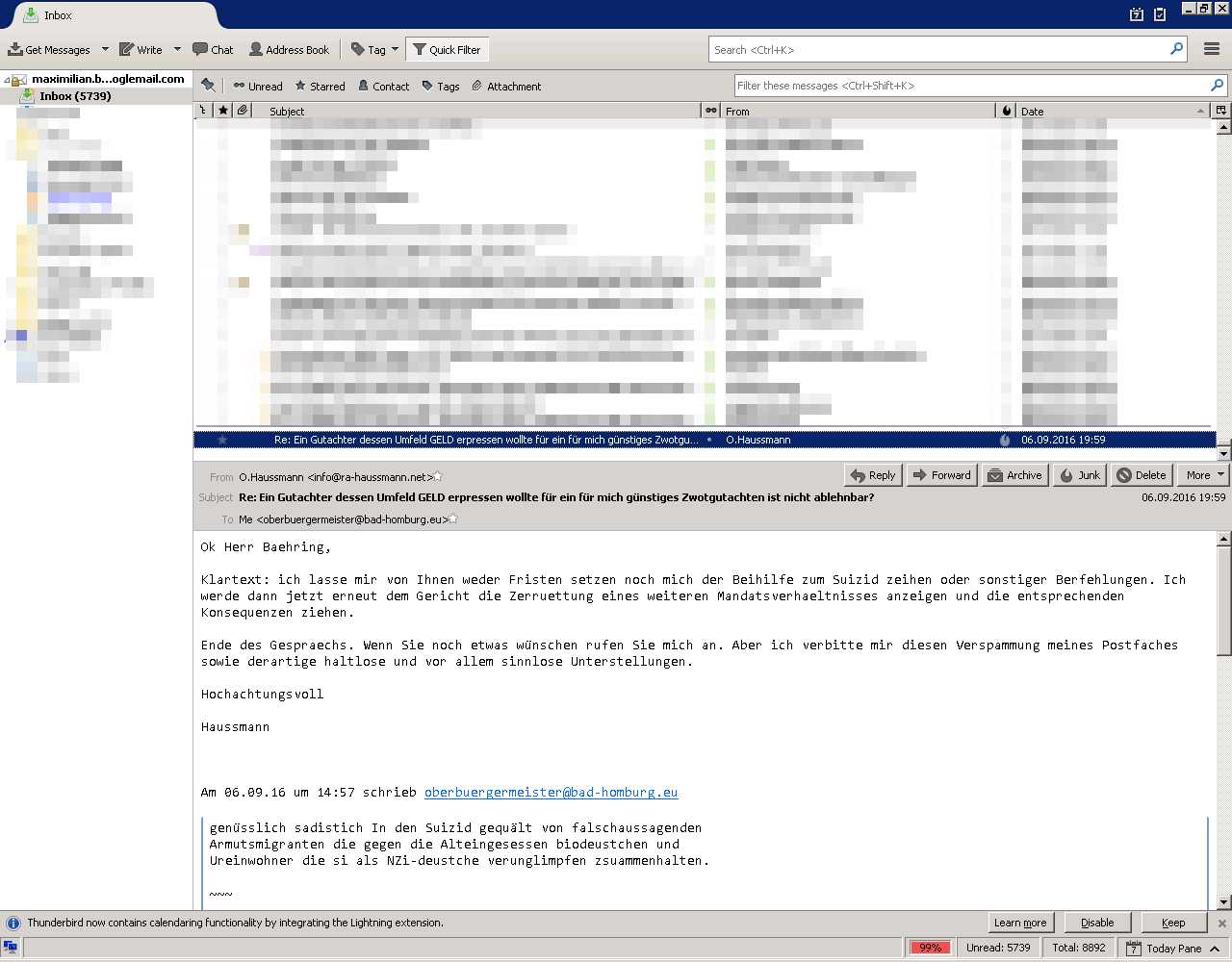Open the More actions dropdown
The width and height of the screenshot is (1232, 962).
[1203, 475]
